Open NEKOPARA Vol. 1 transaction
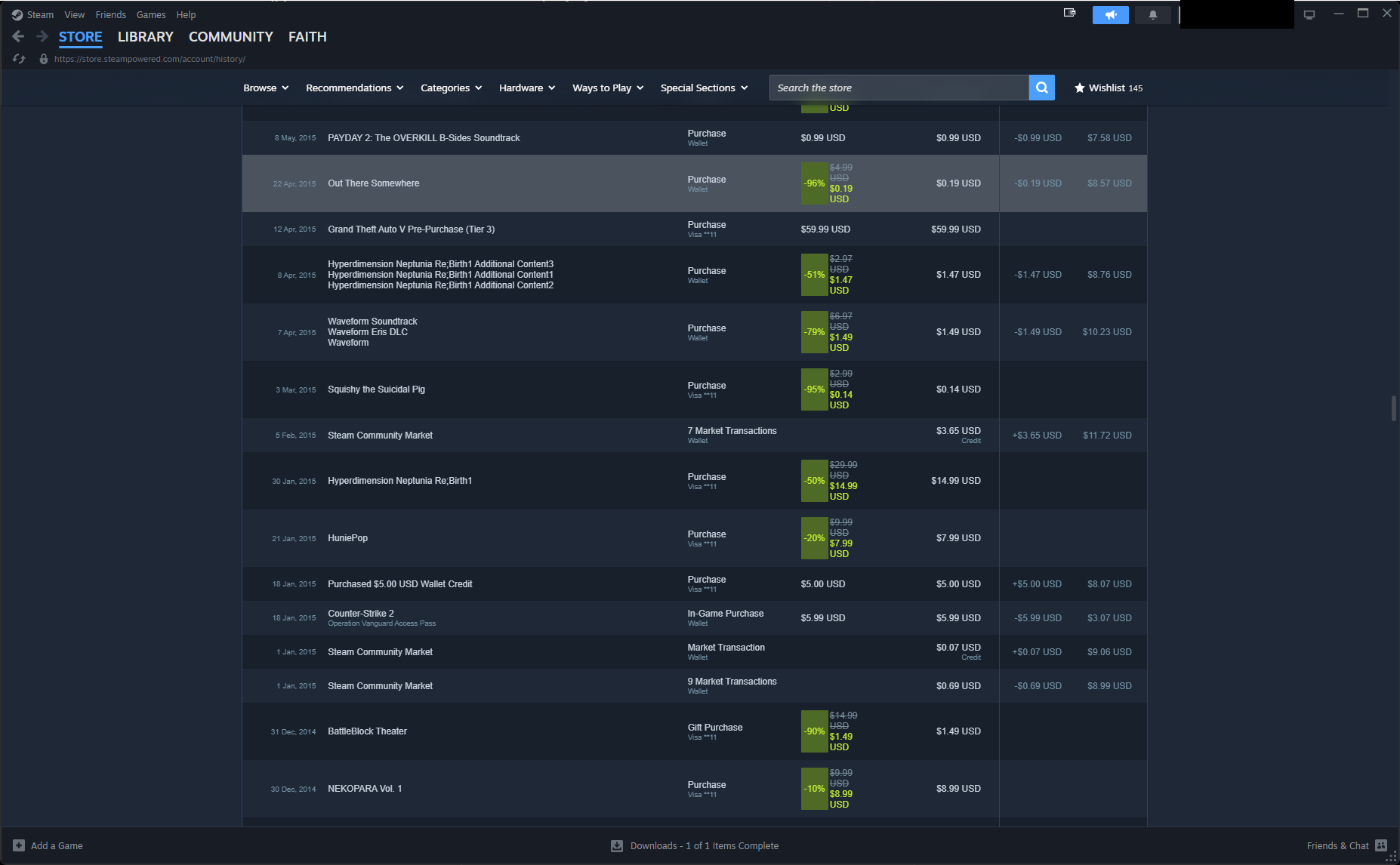This screenshot has height=865, width=1400. click(x=695, y=789)
